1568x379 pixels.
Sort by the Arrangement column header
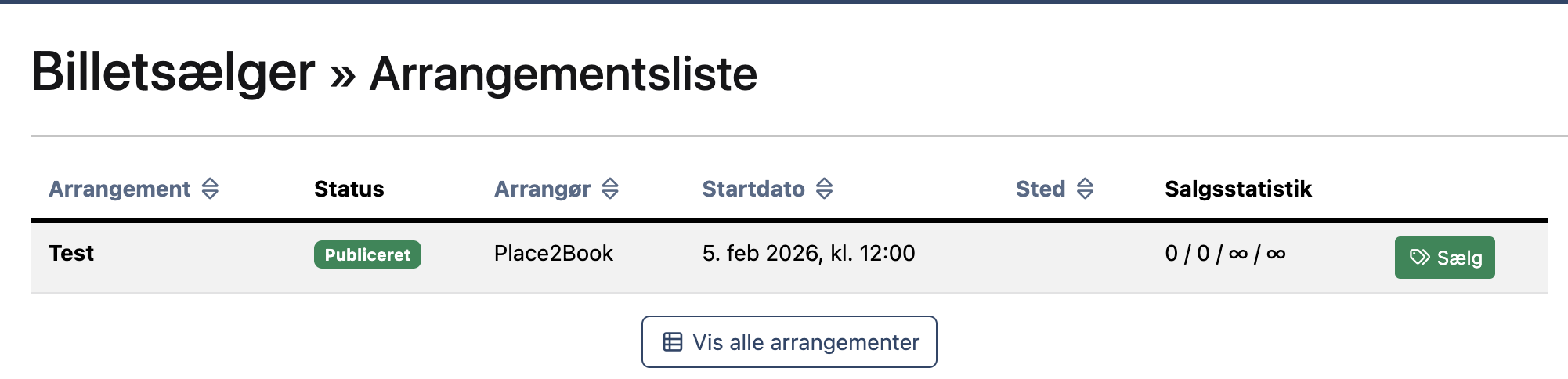point(120,189)
